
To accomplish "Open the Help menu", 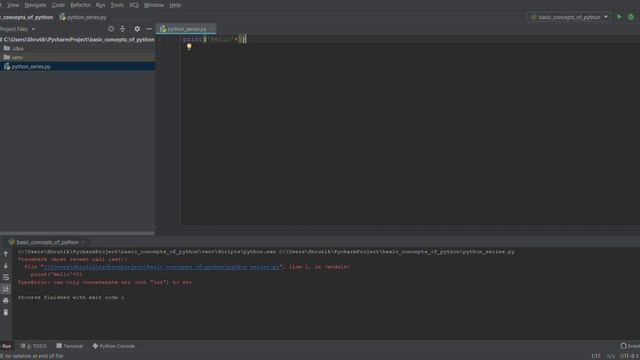I will coord(175,5).
